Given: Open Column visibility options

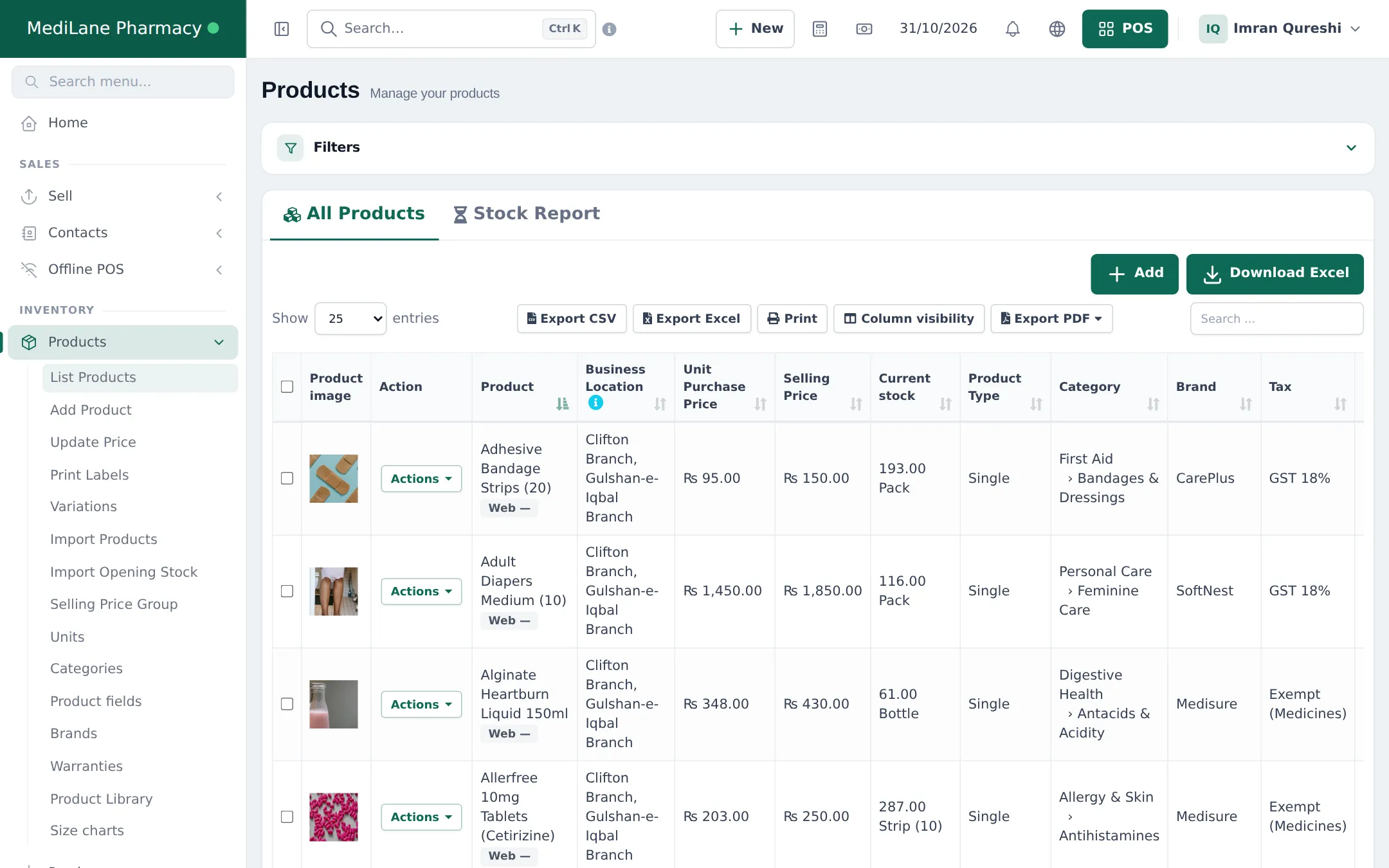Looking at the screenshot, I should coord(909,318).
